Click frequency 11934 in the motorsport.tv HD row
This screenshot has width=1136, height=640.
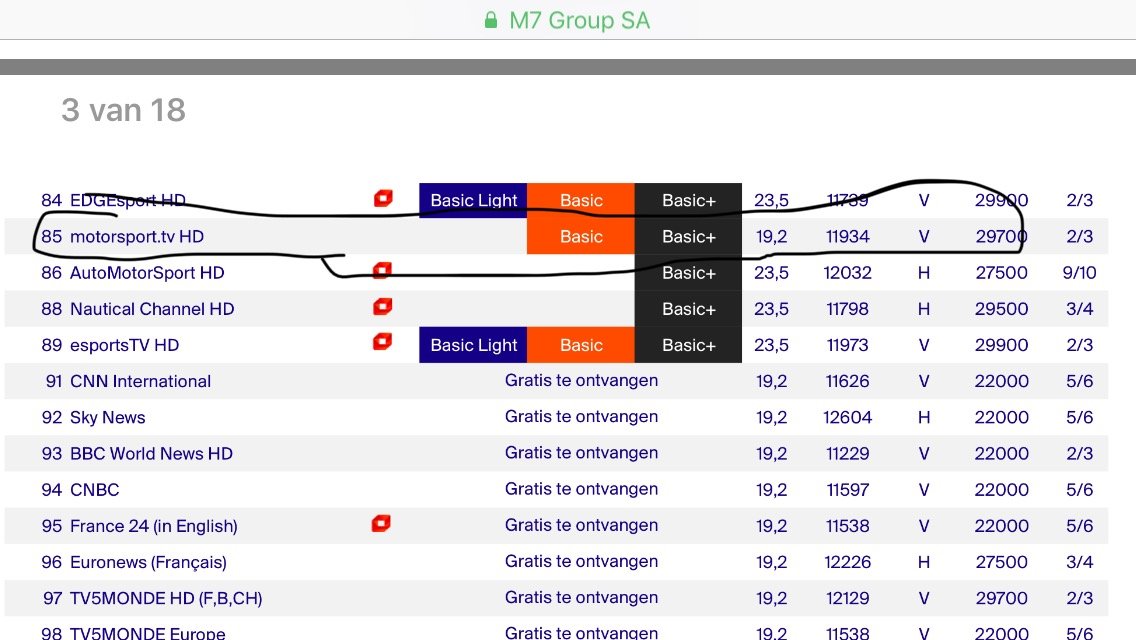[x=848, y=236]
